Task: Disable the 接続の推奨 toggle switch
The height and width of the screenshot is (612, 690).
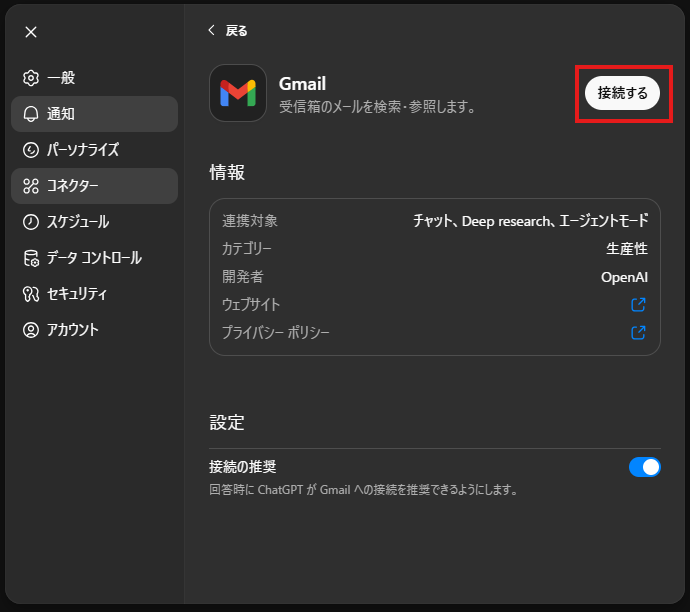Action: coord(644,467)
